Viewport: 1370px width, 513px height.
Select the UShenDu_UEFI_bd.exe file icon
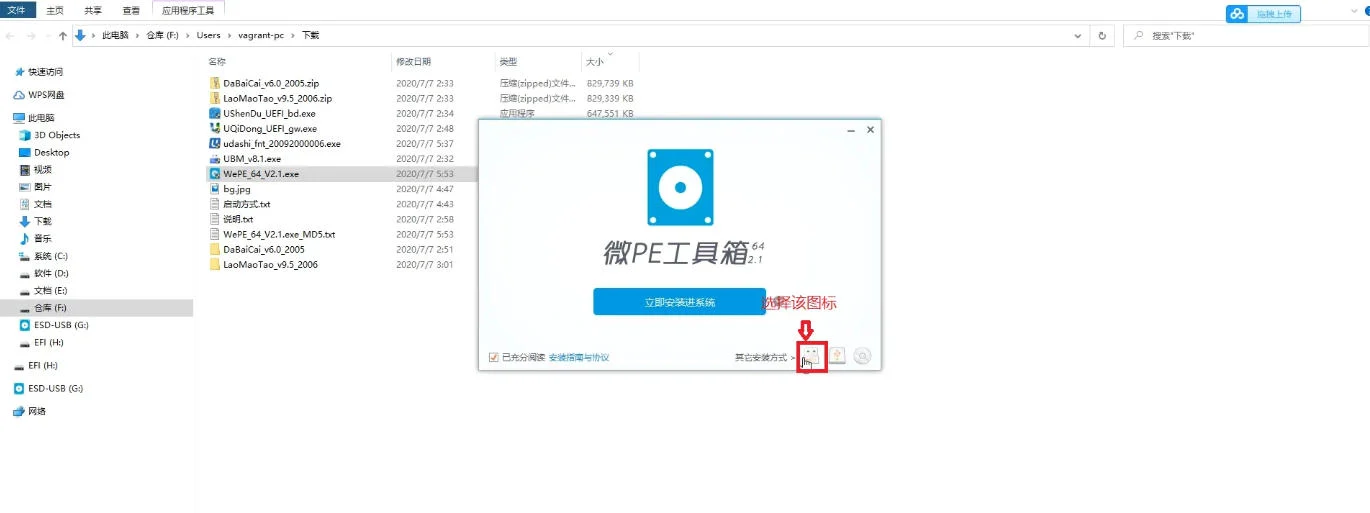(x=215, y=114)
